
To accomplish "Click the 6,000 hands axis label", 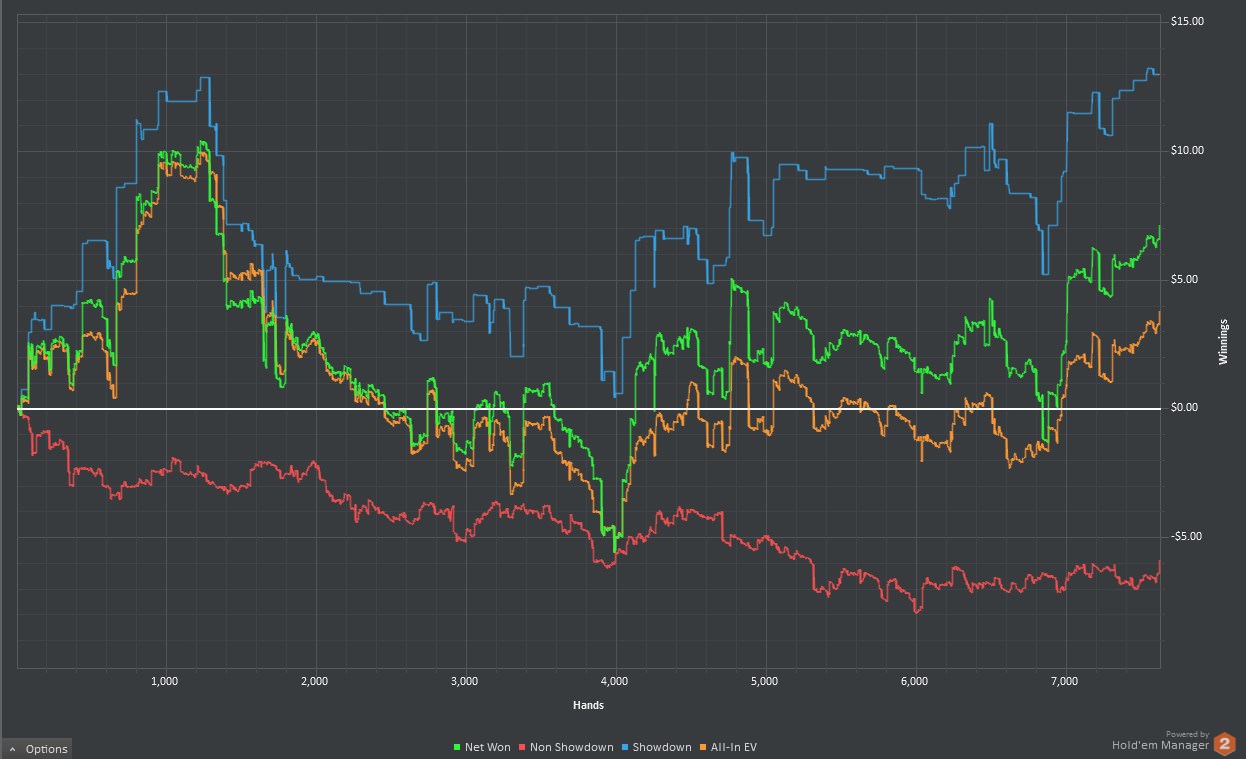I will pyautogui.click(x=915, y=681).
